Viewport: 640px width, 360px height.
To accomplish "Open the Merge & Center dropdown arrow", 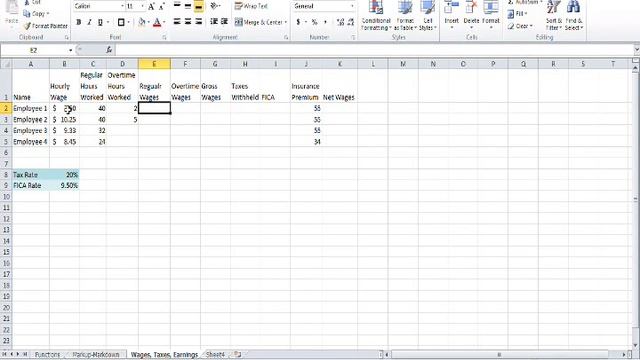I will point(286,22).
